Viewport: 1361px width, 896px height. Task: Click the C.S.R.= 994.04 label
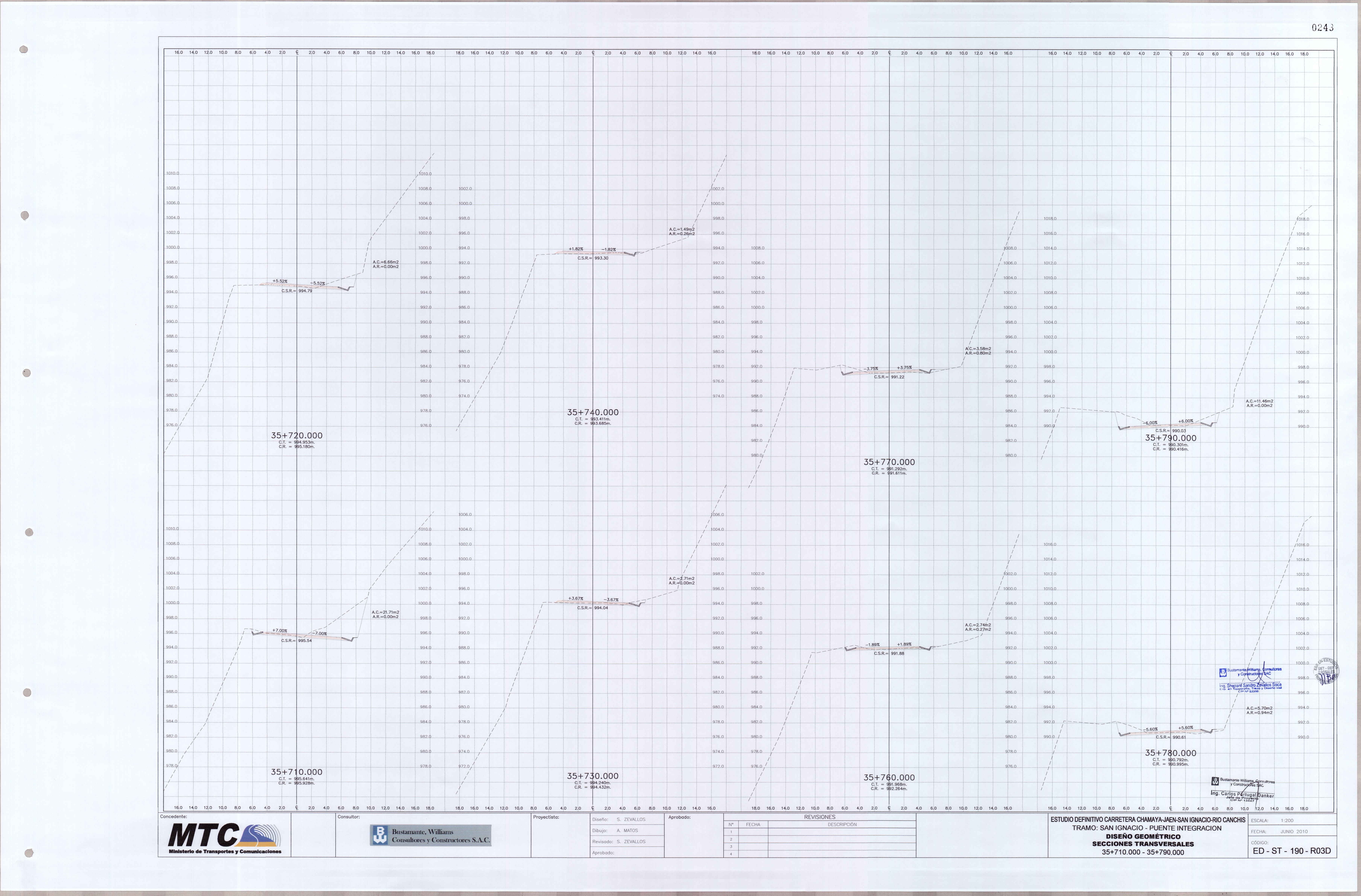[592, 608]
